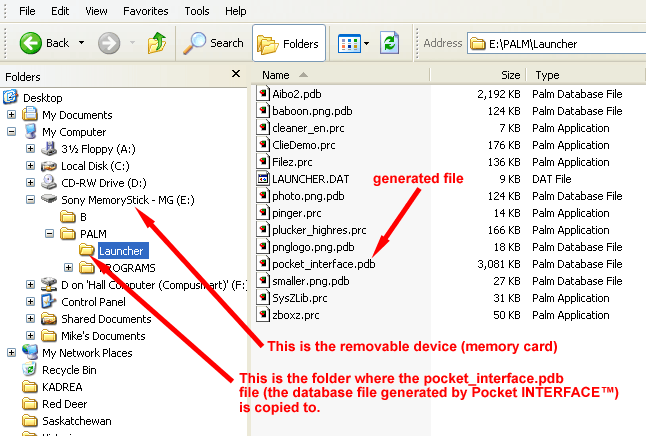Click the Recycle Bin icon

[x=30, y=369]
